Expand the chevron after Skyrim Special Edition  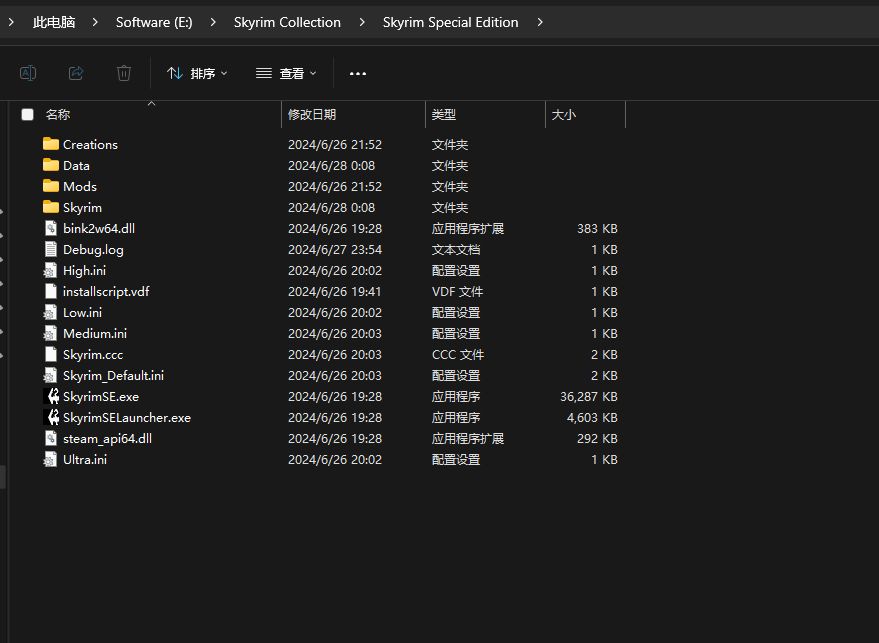pos(540,22)
